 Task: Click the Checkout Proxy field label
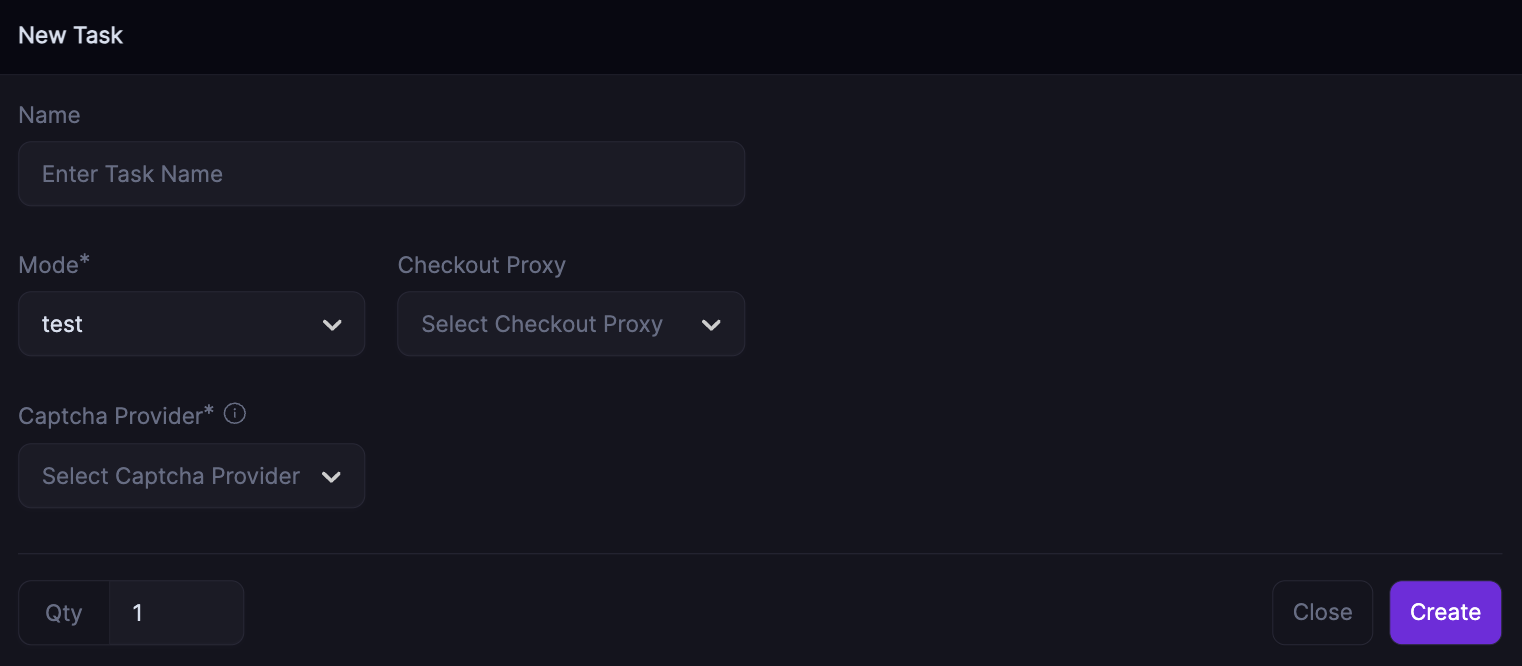tap(481, 265)
